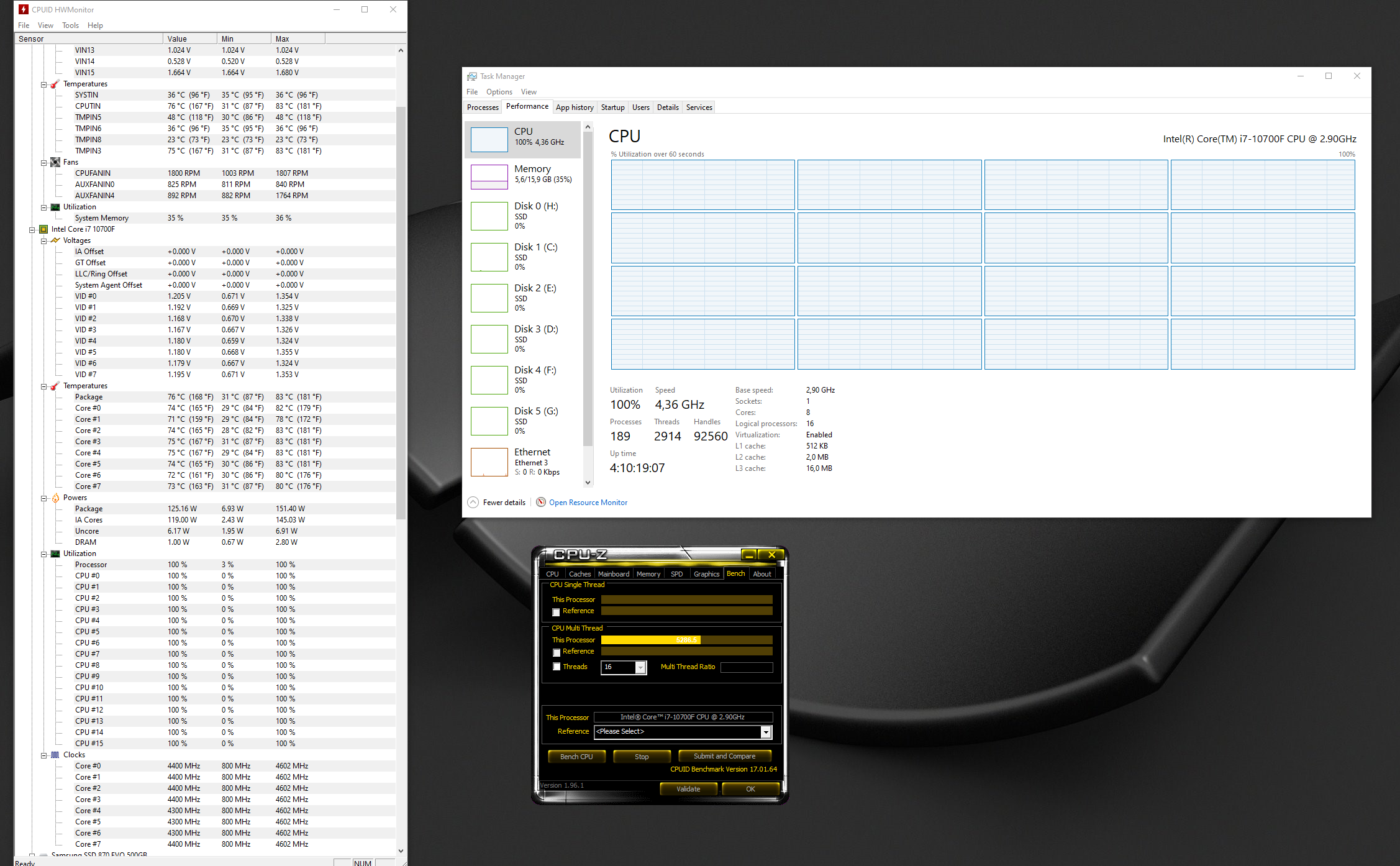Viewport: 1400px width, 866px height.
Task: Open the HWMonitor File menu
Action: 24,25
